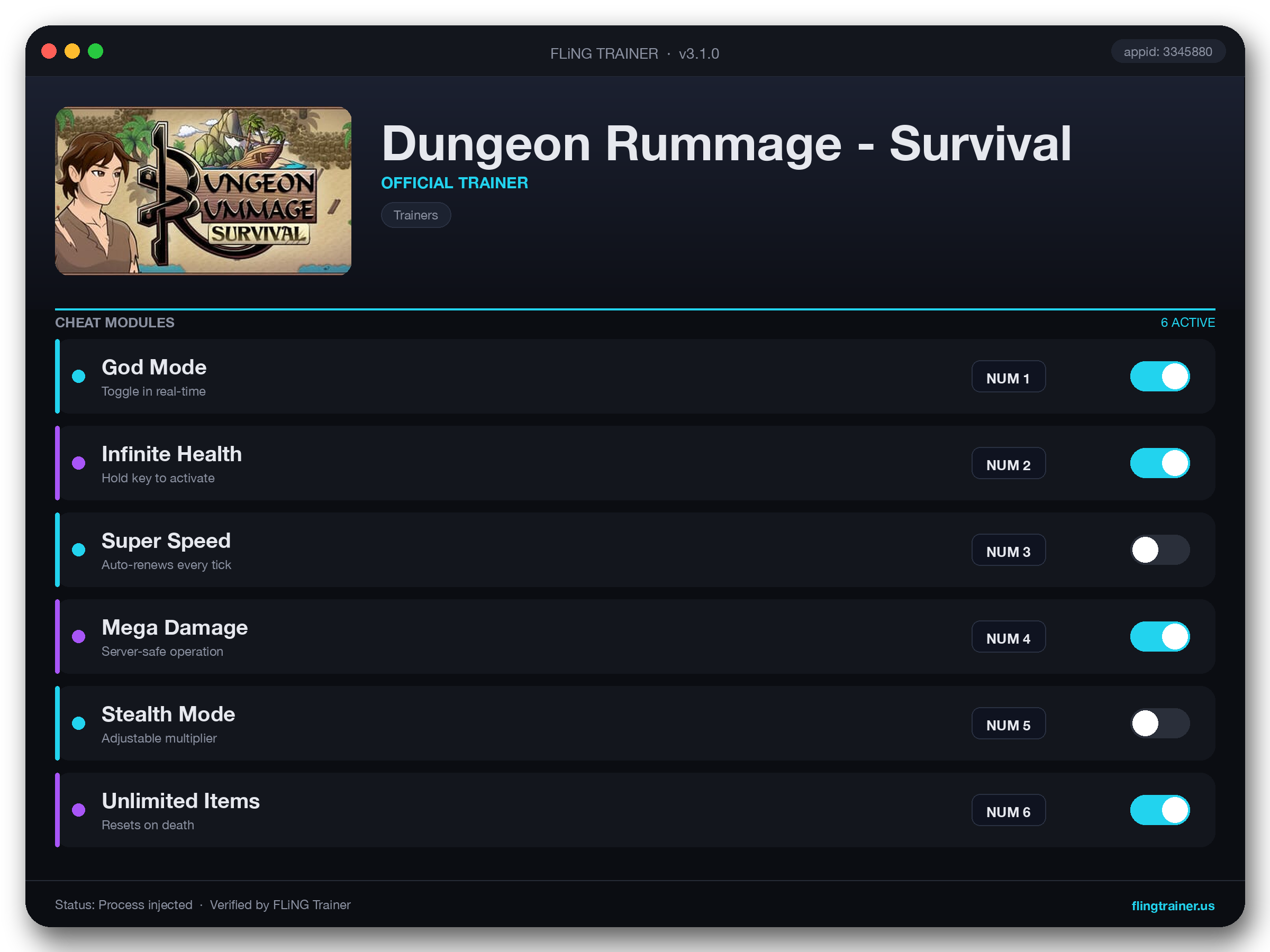Click the CHEAT MODULES section heading

tap(115, 323)
